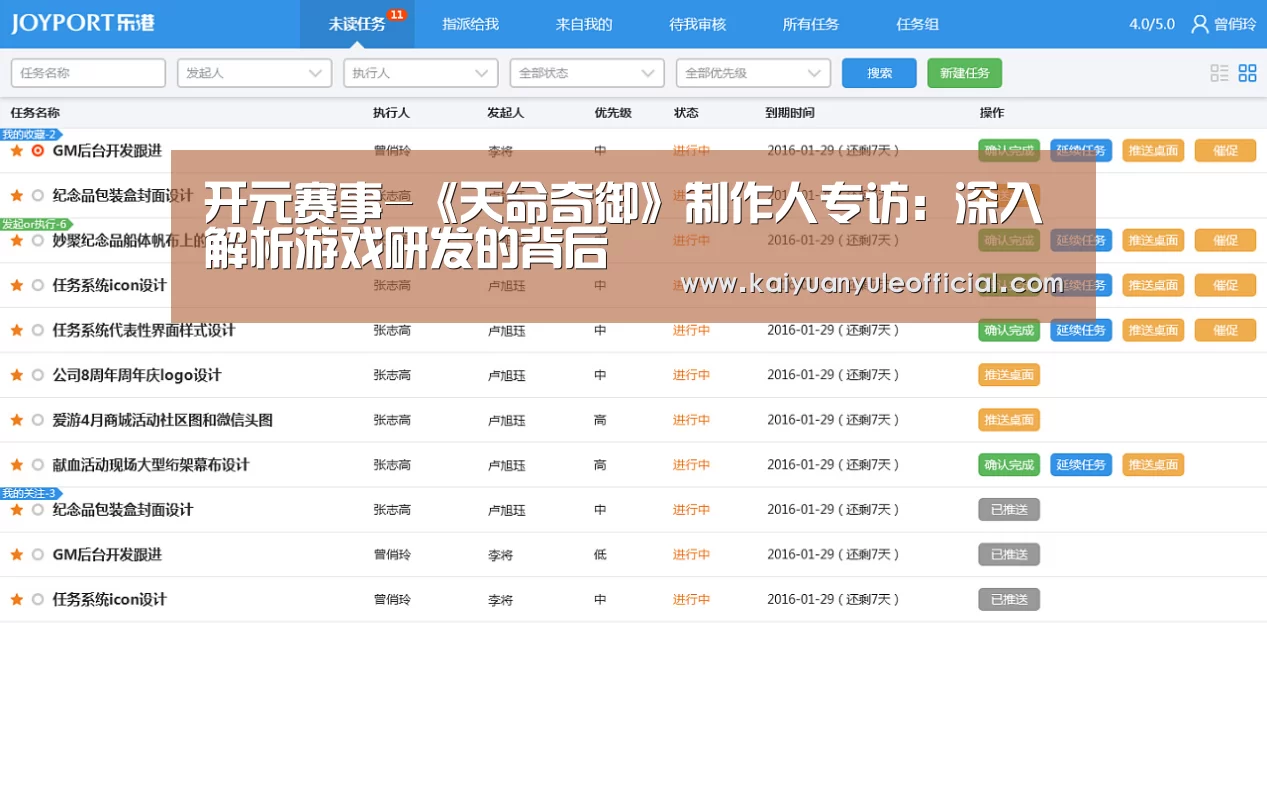Image resolution: width=1267 pixels, height=792 pixels.
Task: Toggle star on 献血活动现场大型绗架幕布设计
Action: 17,465
